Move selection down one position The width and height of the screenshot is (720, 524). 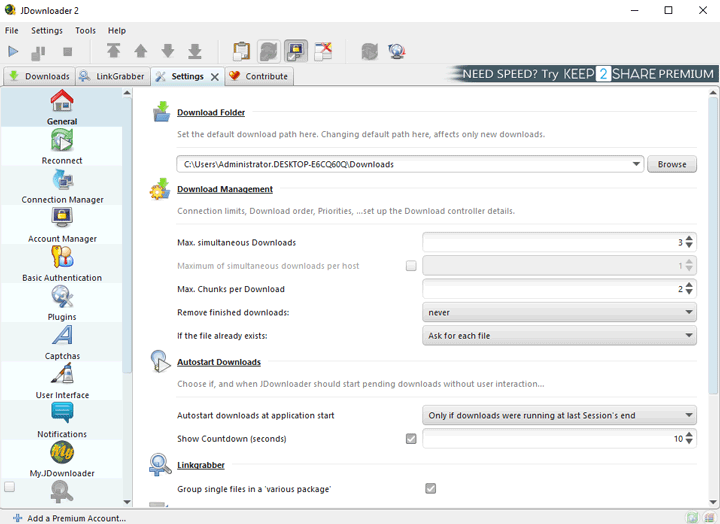coord(168,51)
